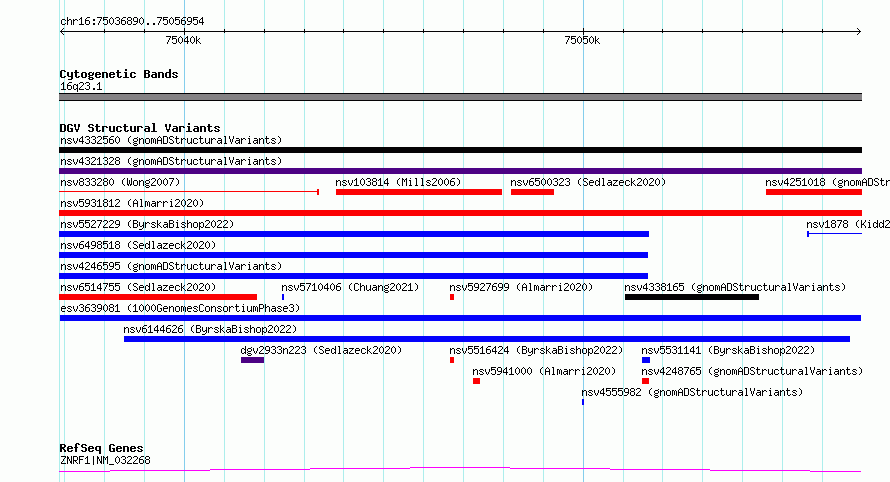Select the nsv4555982 variant label

[692, 392]
